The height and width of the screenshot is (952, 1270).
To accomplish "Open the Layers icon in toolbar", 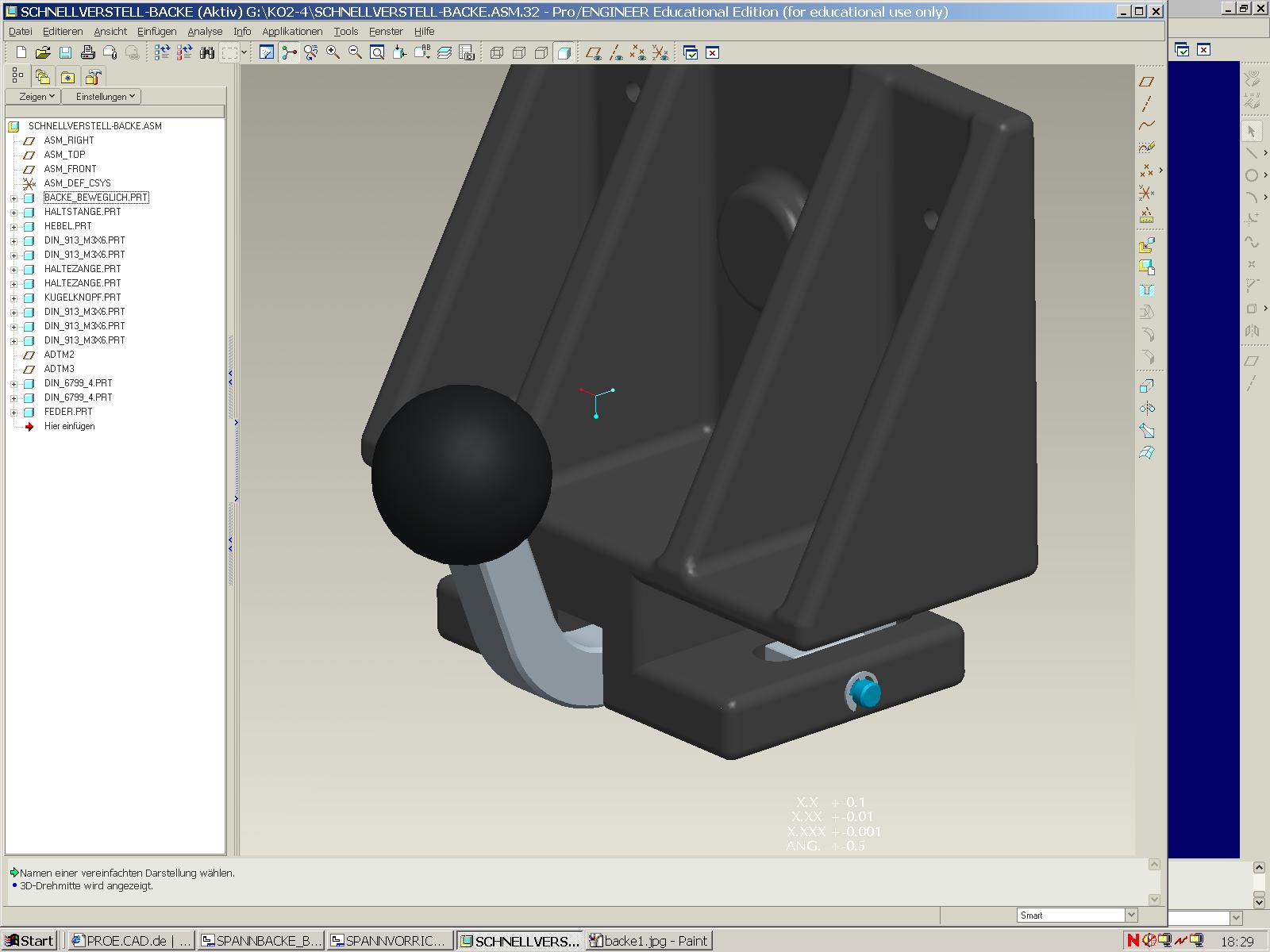I will click(444, 53).
